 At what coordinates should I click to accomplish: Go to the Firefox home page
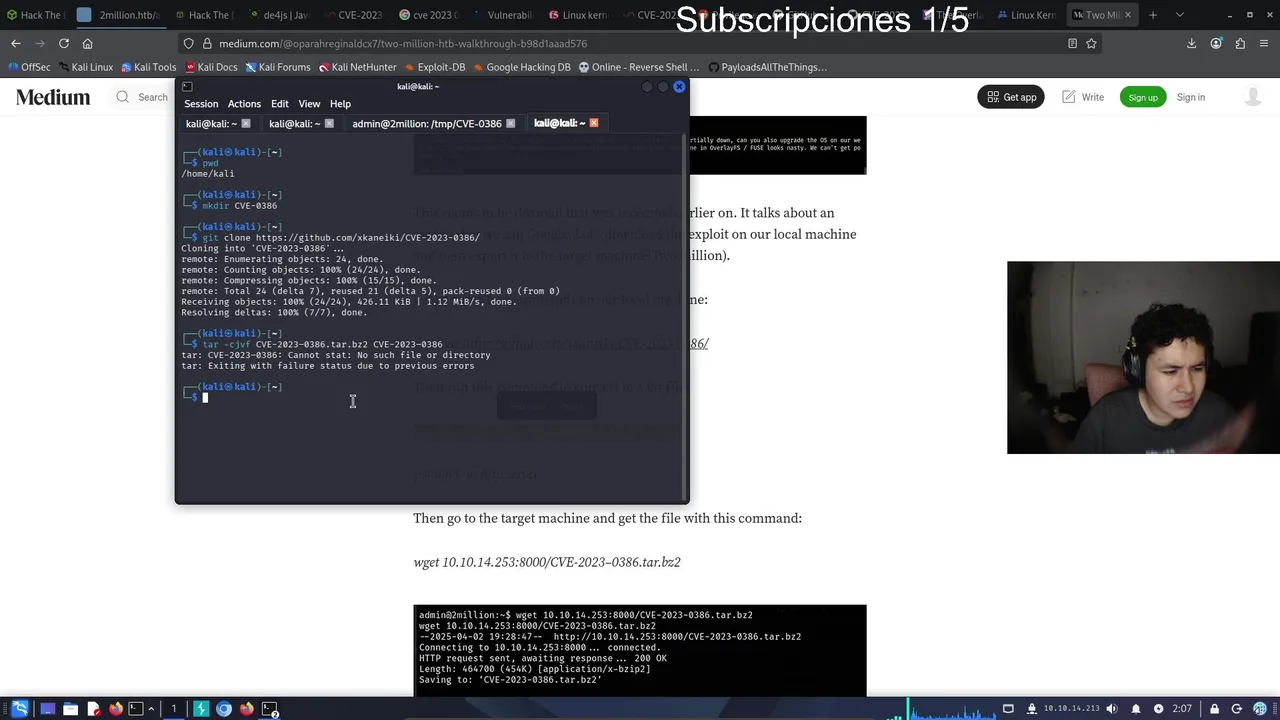click(x=88, y=43)
